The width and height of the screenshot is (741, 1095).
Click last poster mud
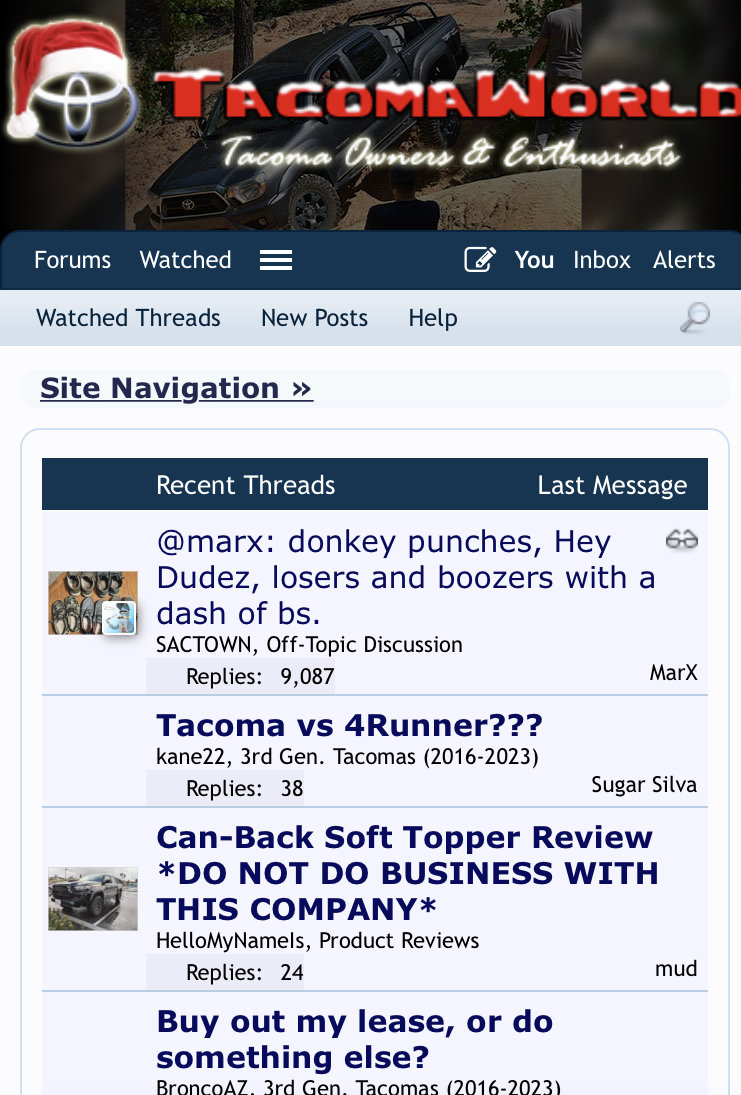676,969
